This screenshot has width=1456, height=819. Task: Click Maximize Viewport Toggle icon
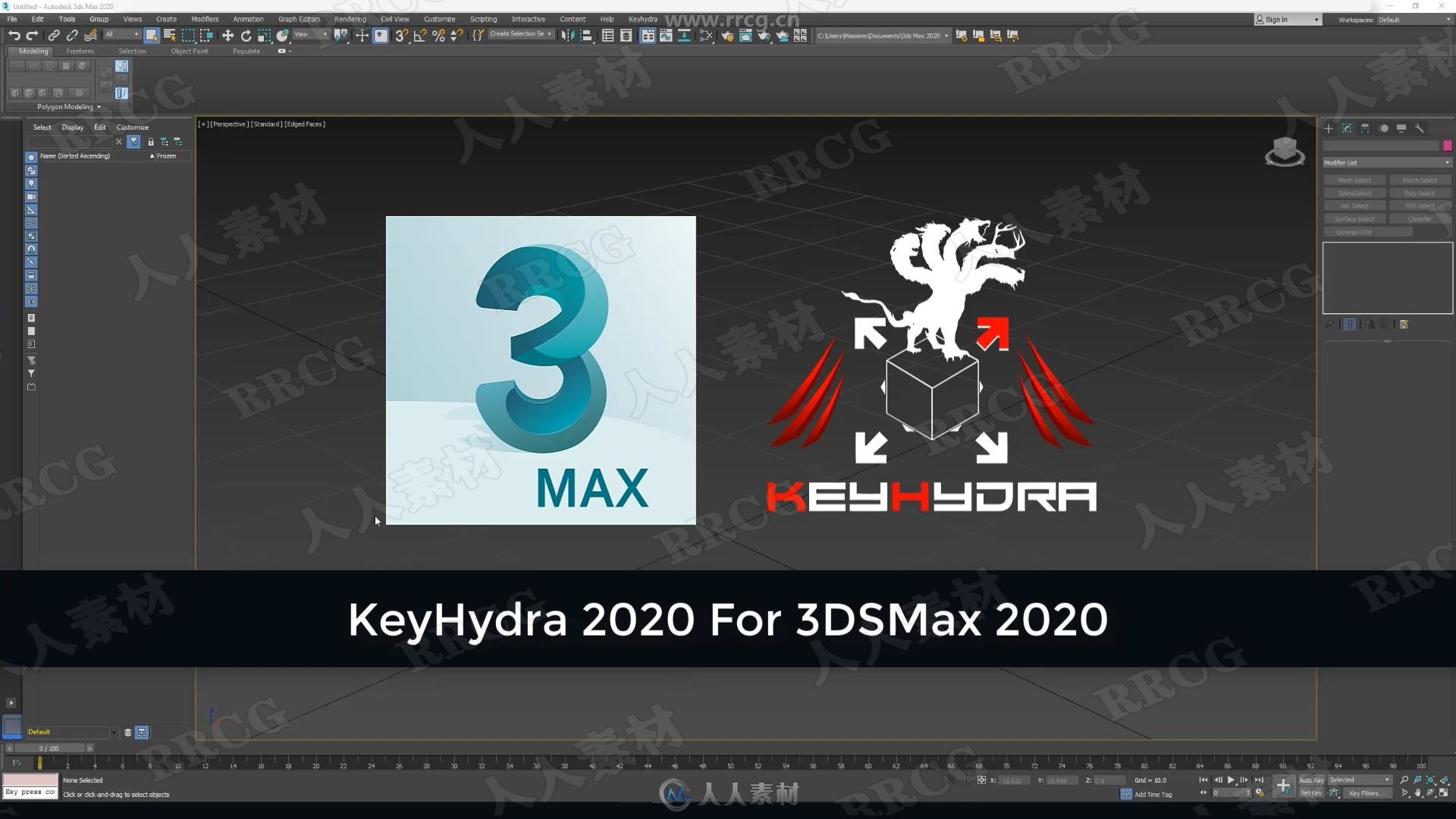pos(1444,793)
